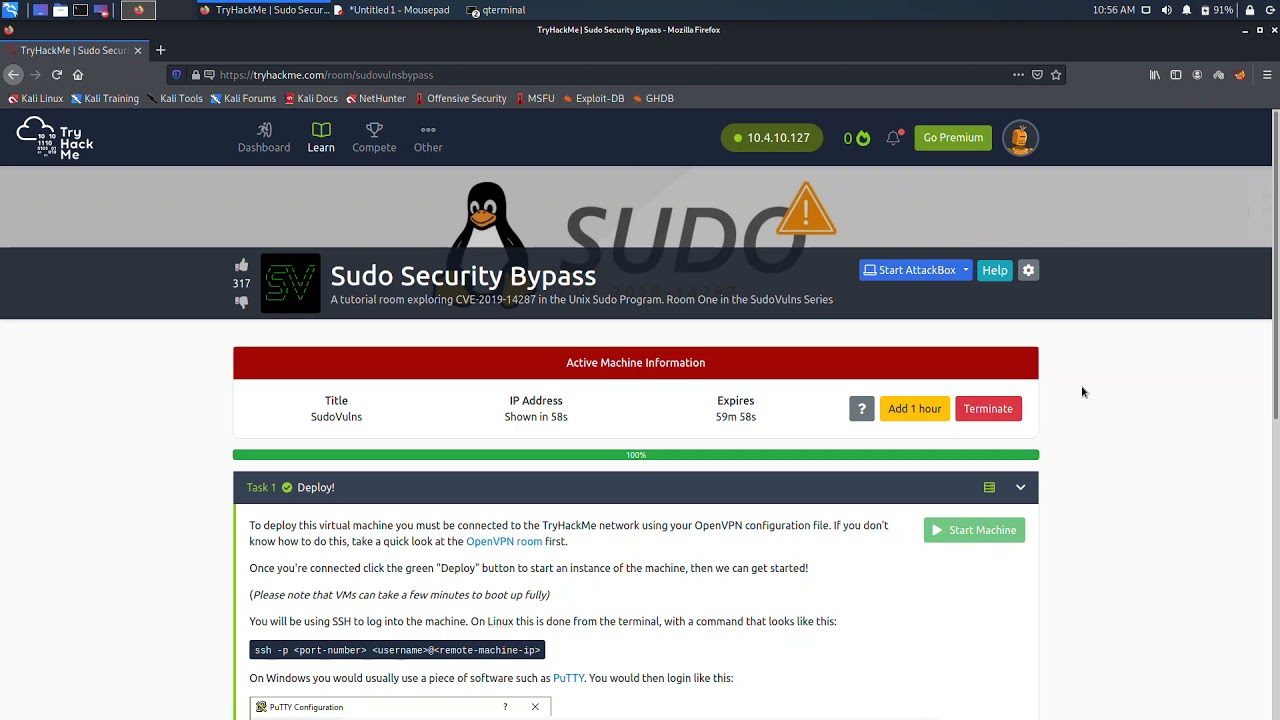The image size is (1280, 720).
Task: Open the Firefox hamburger menu
Action: (x=1267, y=74)
